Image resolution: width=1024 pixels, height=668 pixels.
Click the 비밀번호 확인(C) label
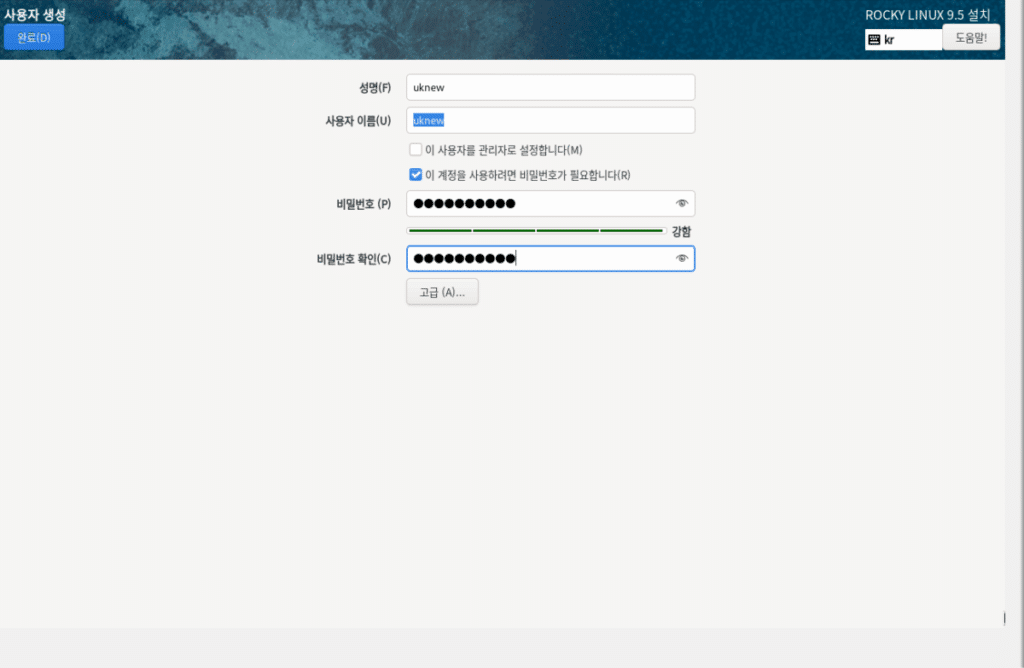[353, 259]
